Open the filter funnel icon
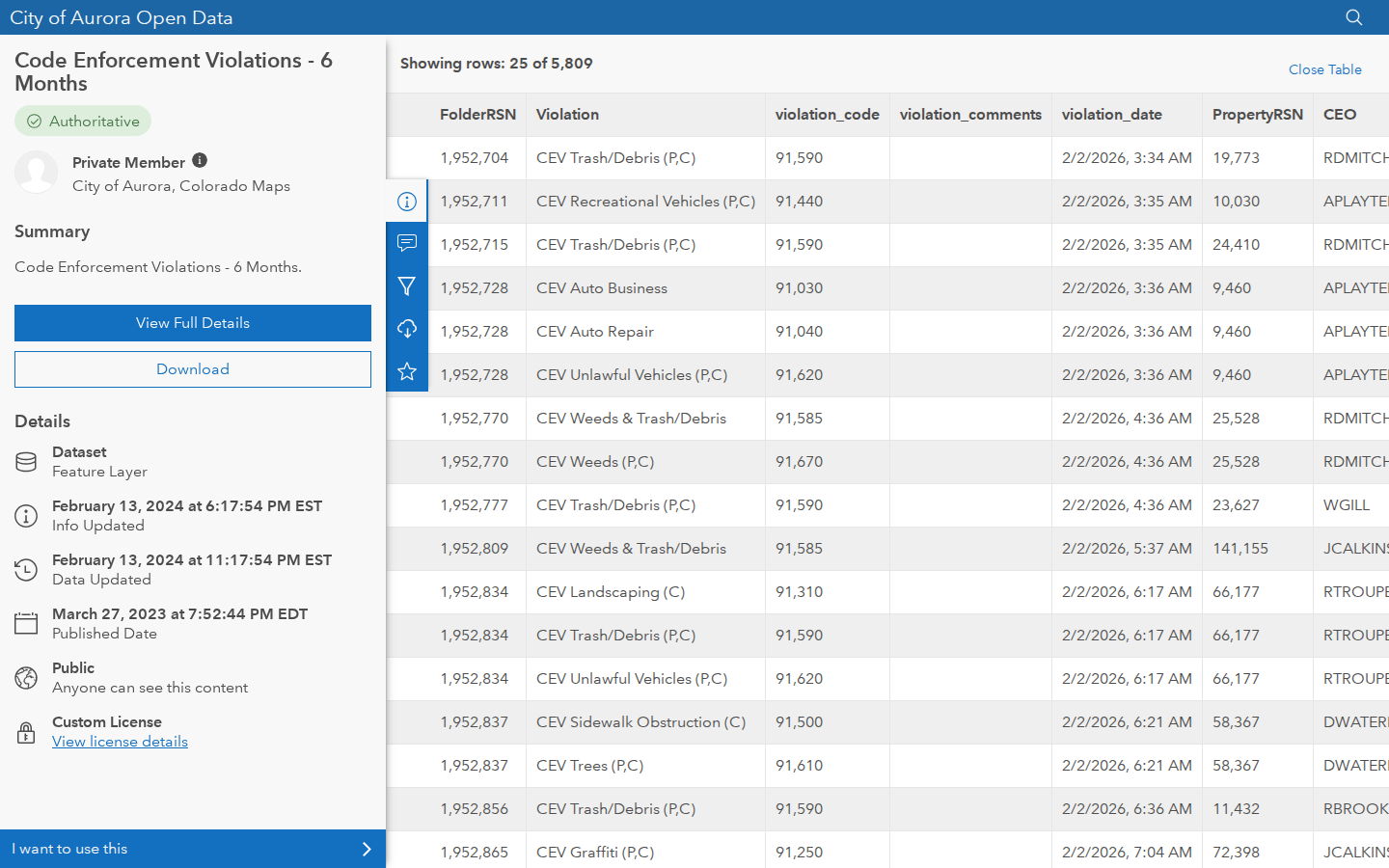Image resolution: width=1389 pixels, height=868 pixels. pyautogui.click(x=407, y=286)
